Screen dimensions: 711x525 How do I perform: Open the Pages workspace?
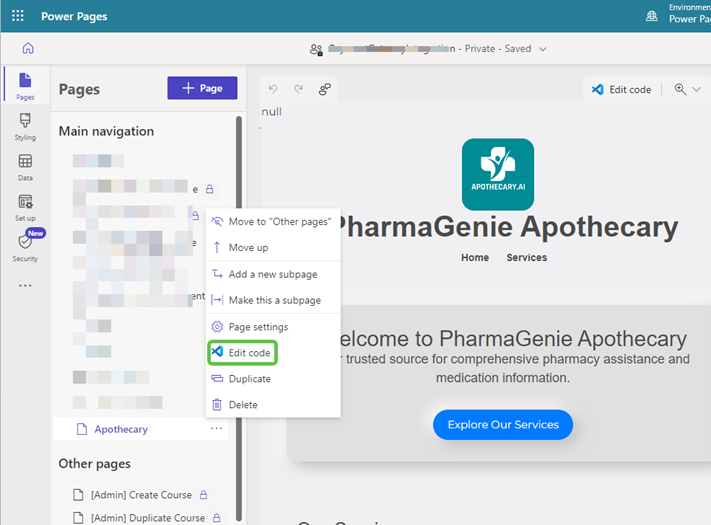tap(25, 86)
